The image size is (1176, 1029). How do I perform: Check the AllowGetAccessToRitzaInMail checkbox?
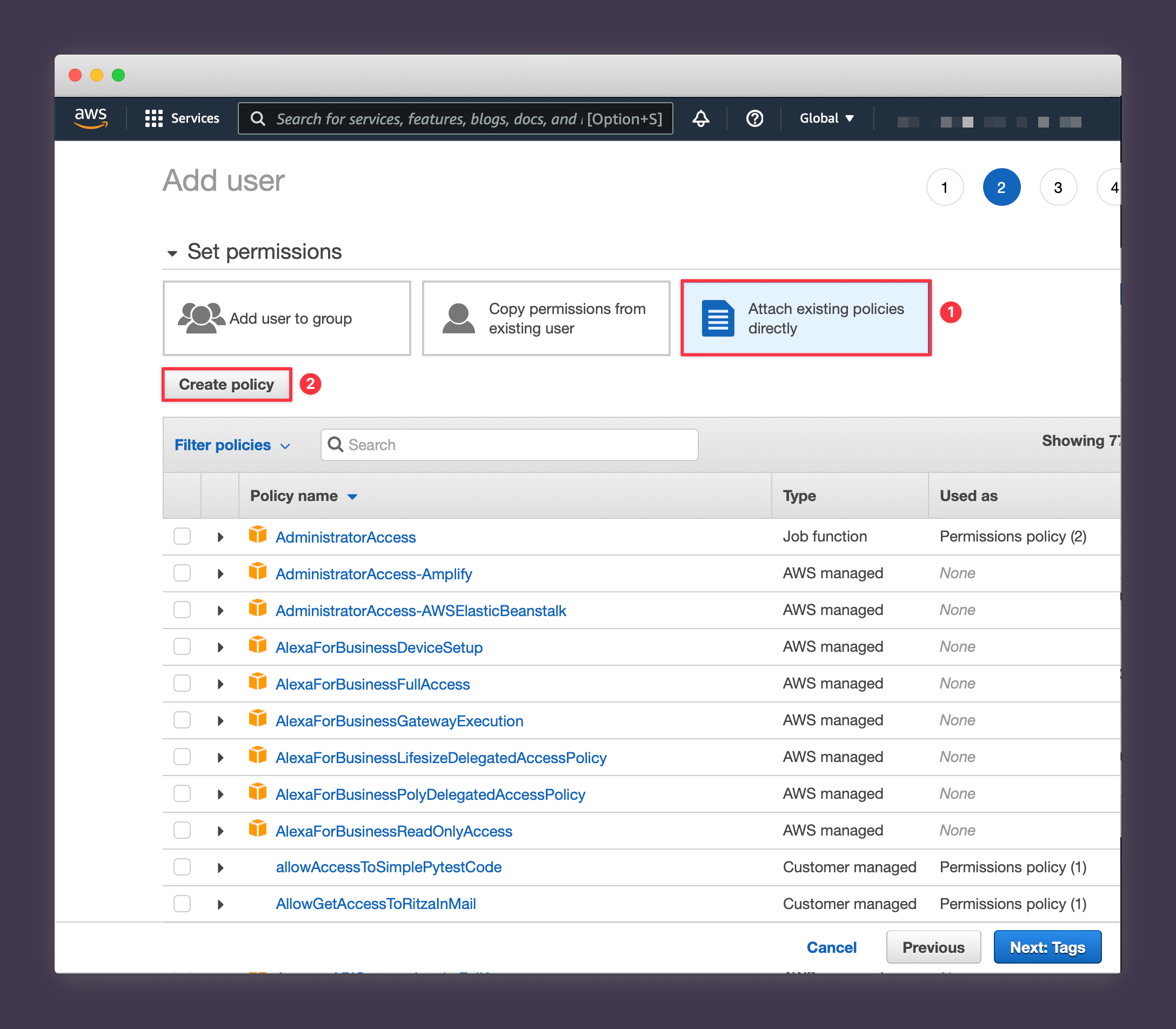tap(182, 904)
